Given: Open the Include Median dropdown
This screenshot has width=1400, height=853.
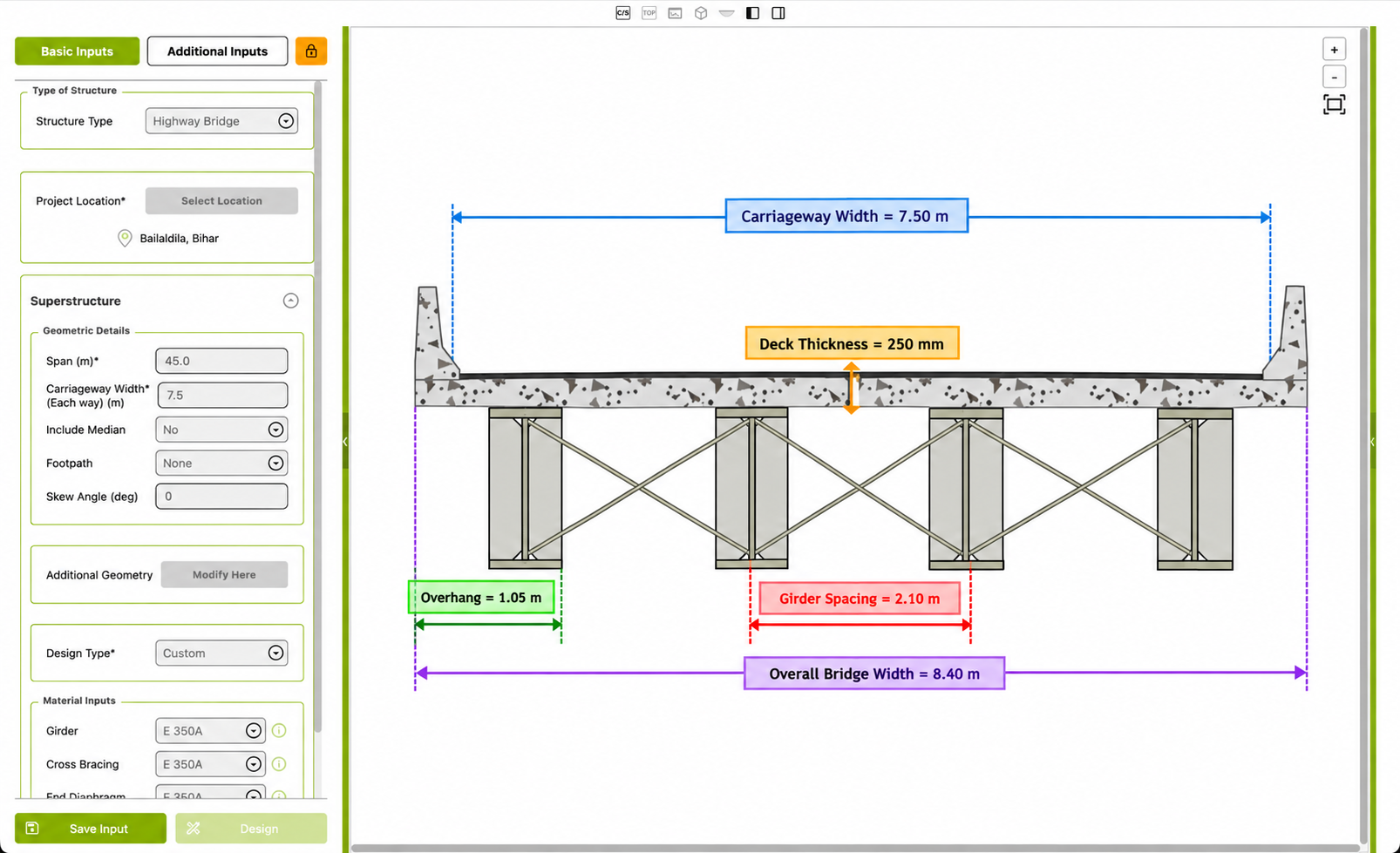Looking at the screenshot, I should tap(221, 430).
